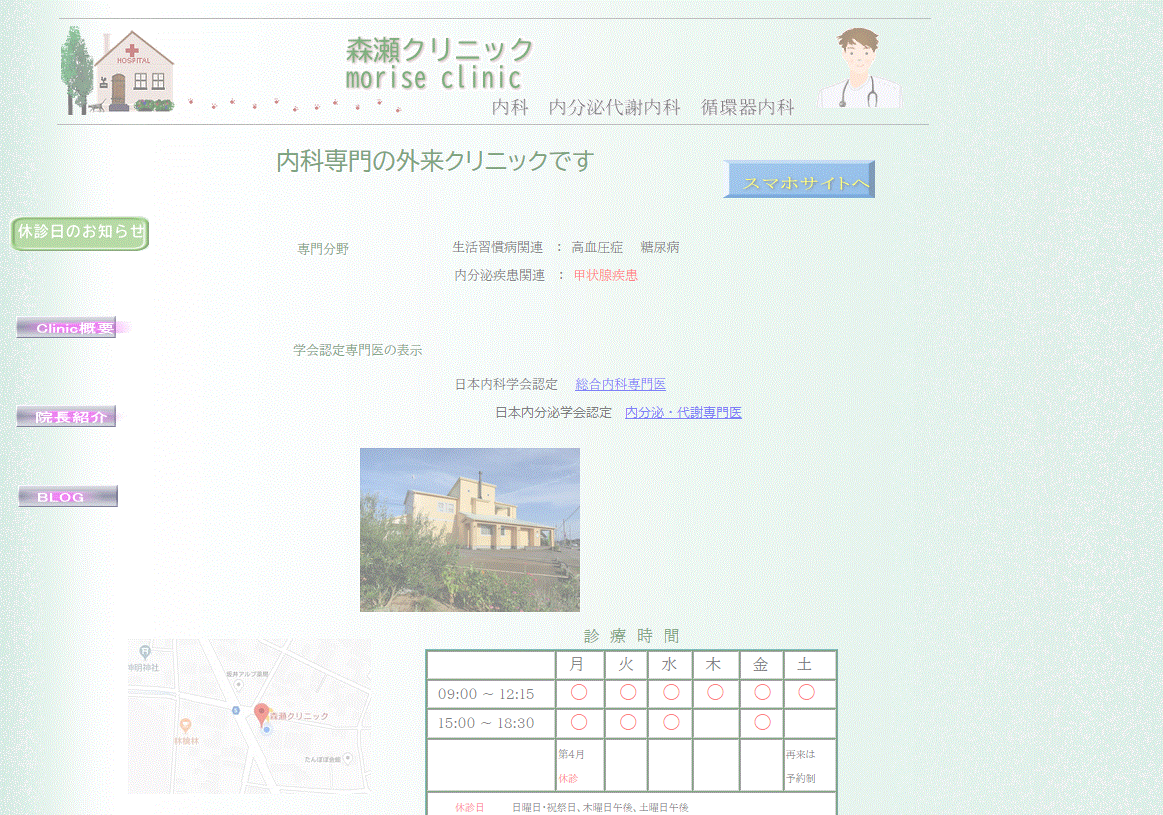Click the Monday morning circle in schedule
This screenshot has width=1163, height=815.
click(579, 693)
